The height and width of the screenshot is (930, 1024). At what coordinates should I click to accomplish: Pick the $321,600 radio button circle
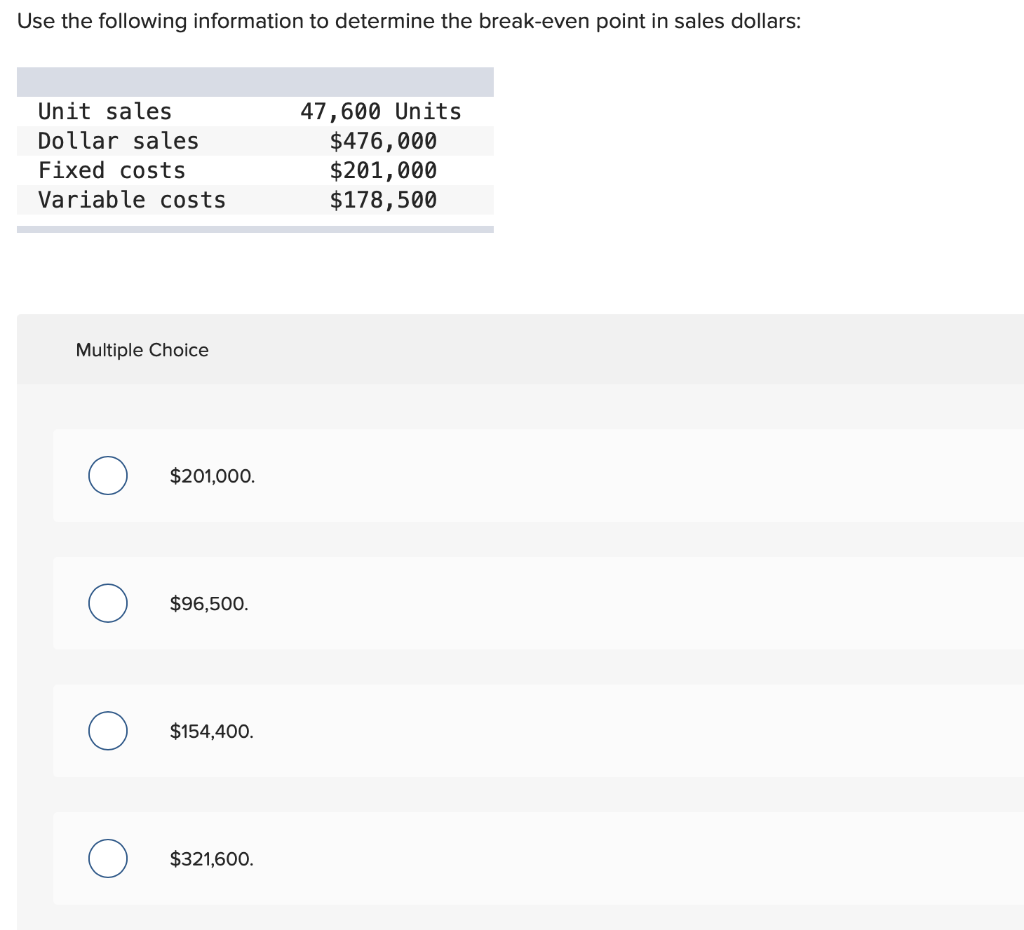[107, 859]
